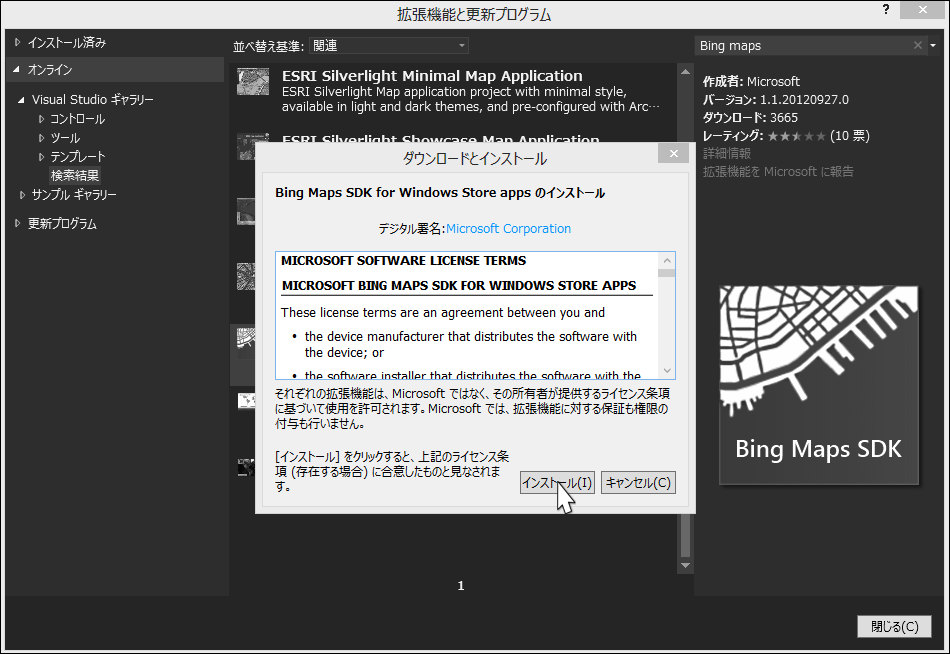950x654 pixels.
Task: Open the Microsoft Corporation signature link
Action: 508,229
